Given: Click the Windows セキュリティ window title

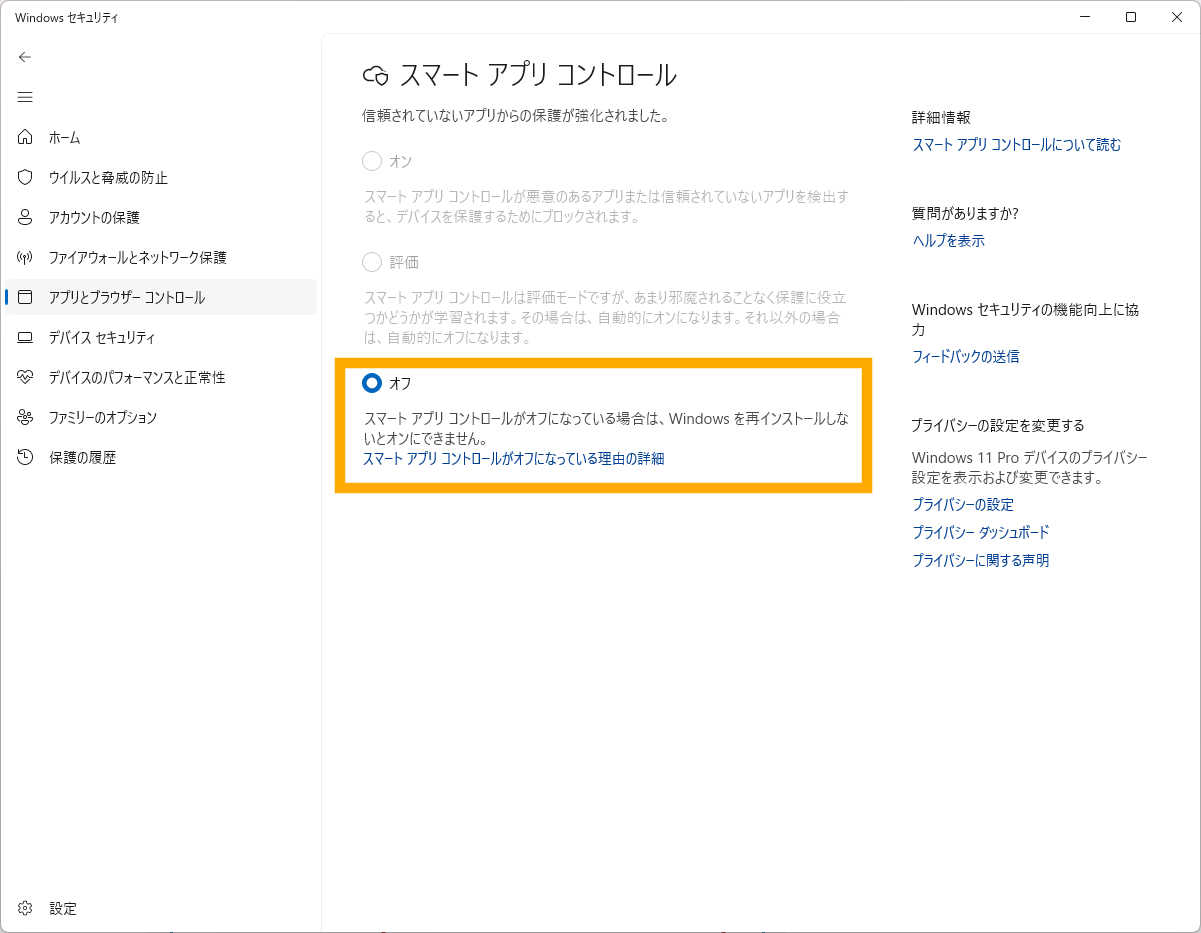Looking at the screenshot, I should pos(67,17).
